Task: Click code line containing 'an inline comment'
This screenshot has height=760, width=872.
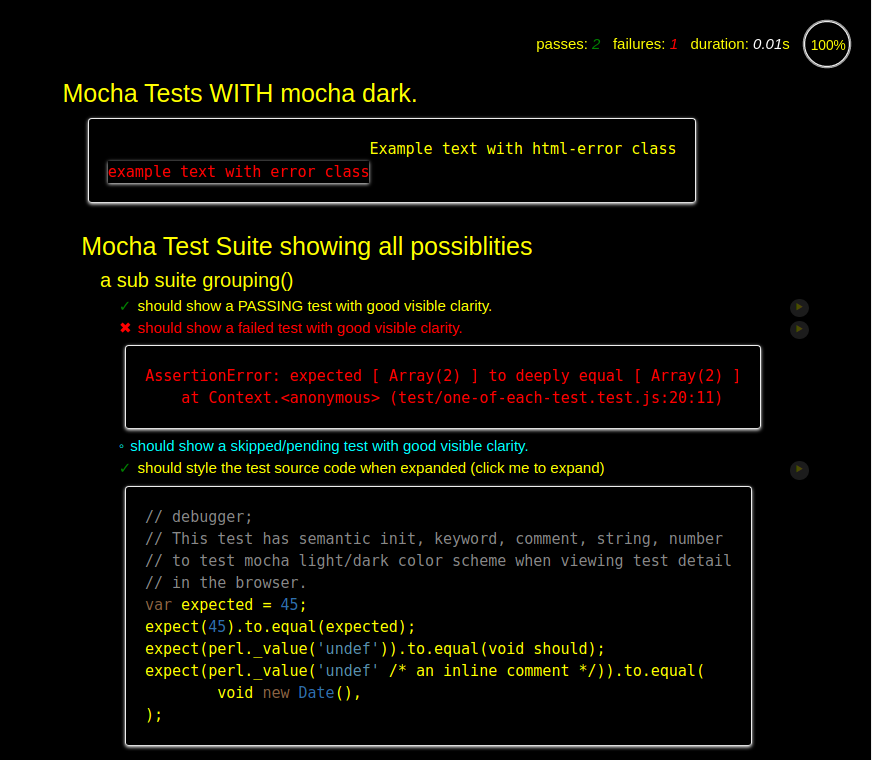Action: click(424, 670)
